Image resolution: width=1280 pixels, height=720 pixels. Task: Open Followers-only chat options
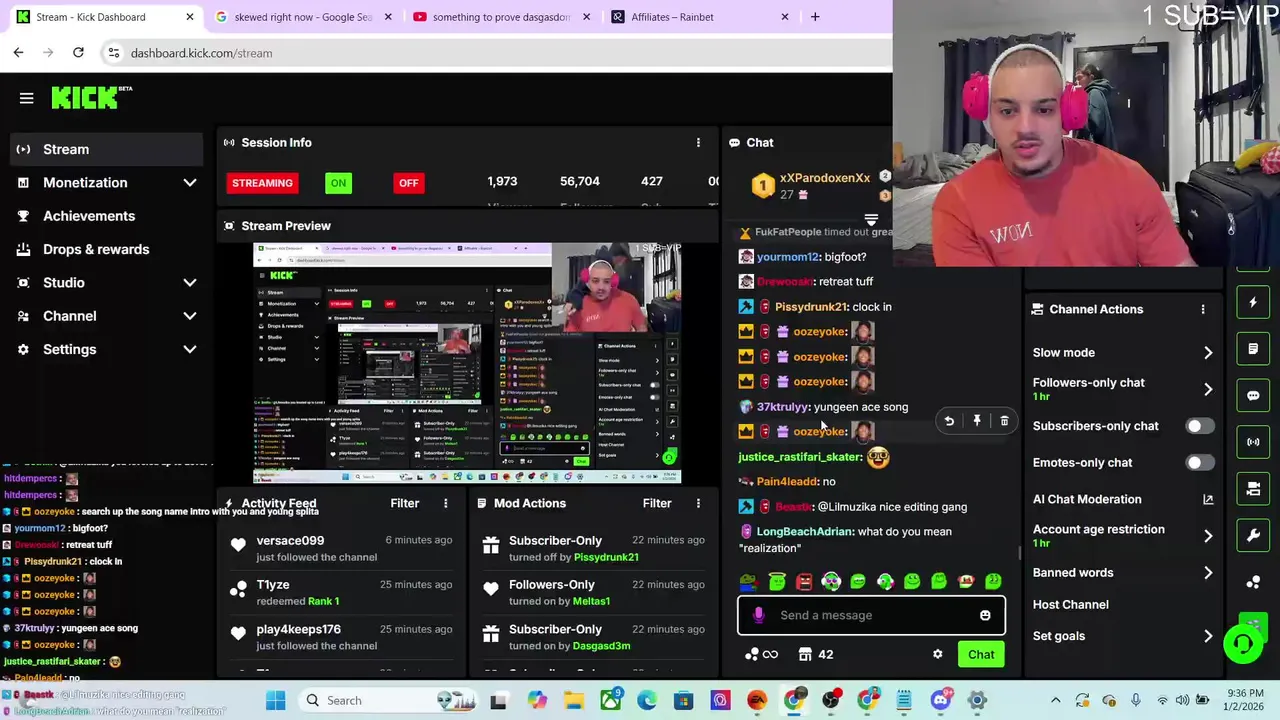click(x=1123, y=389)
